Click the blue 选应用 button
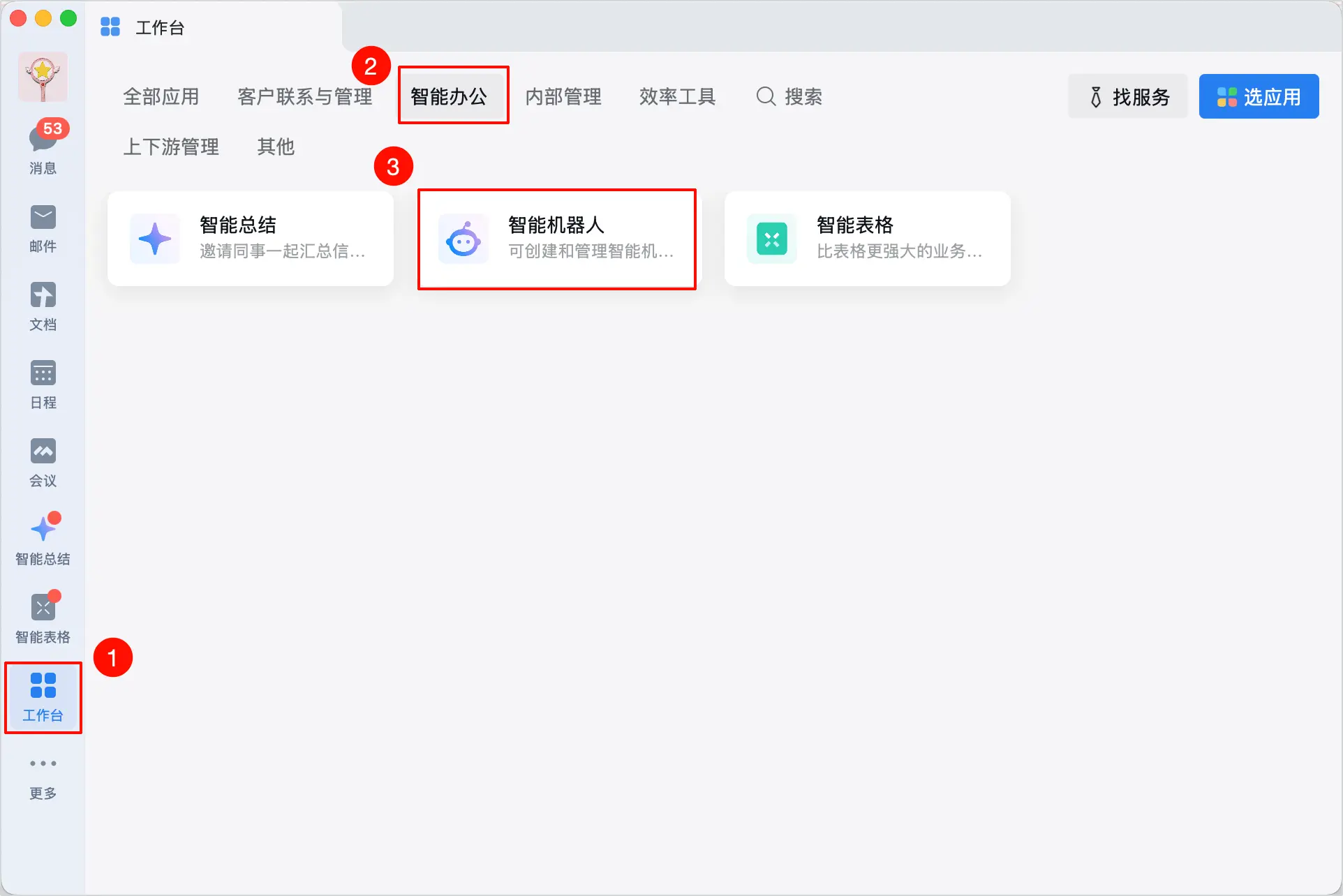 [x=1258, y=96]
